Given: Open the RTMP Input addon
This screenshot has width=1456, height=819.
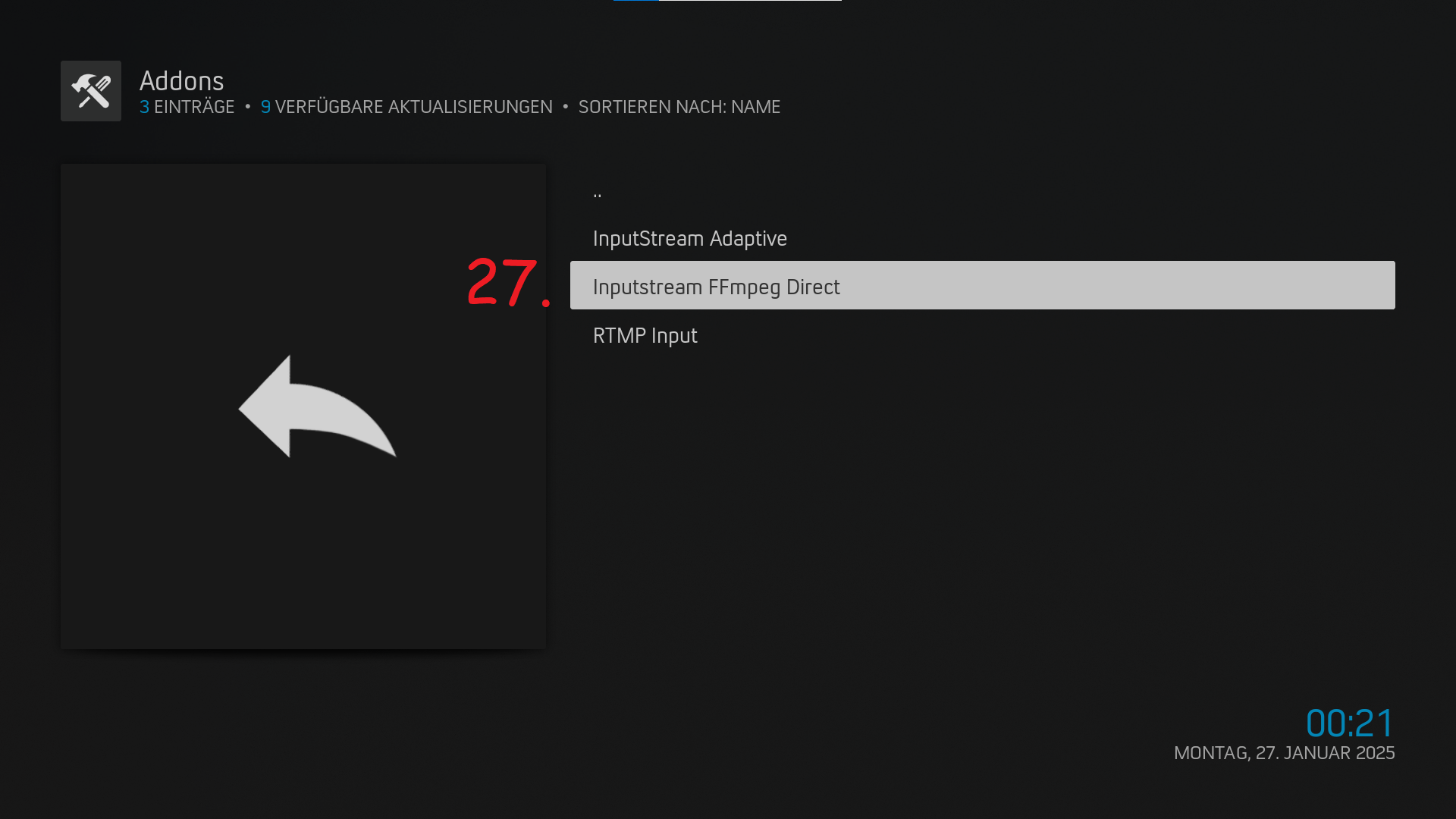Looking at the screenshot, I should click(x=982, y=335).
